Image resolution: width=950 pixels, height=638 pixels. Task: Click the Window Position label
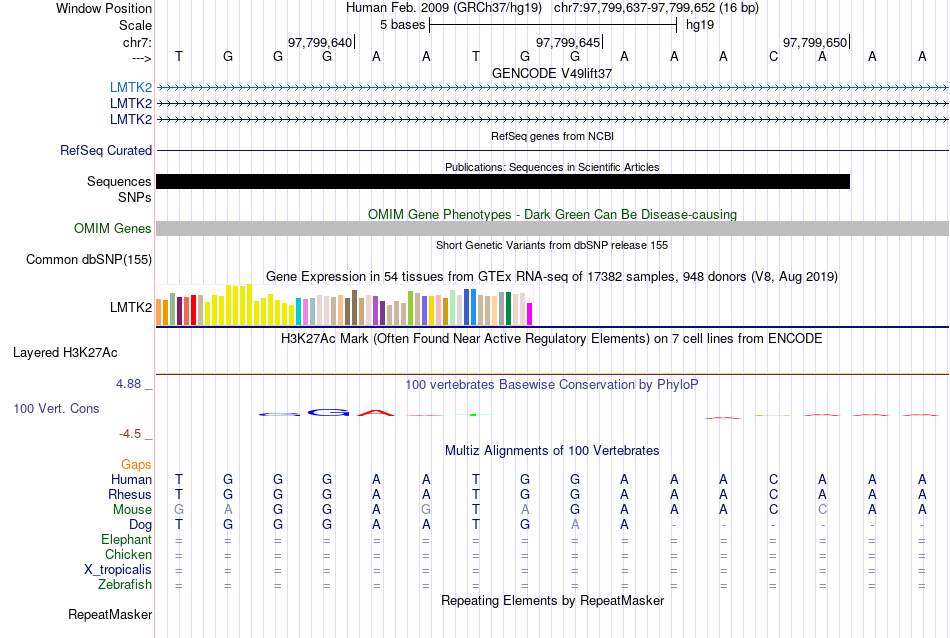pos(104,8)
